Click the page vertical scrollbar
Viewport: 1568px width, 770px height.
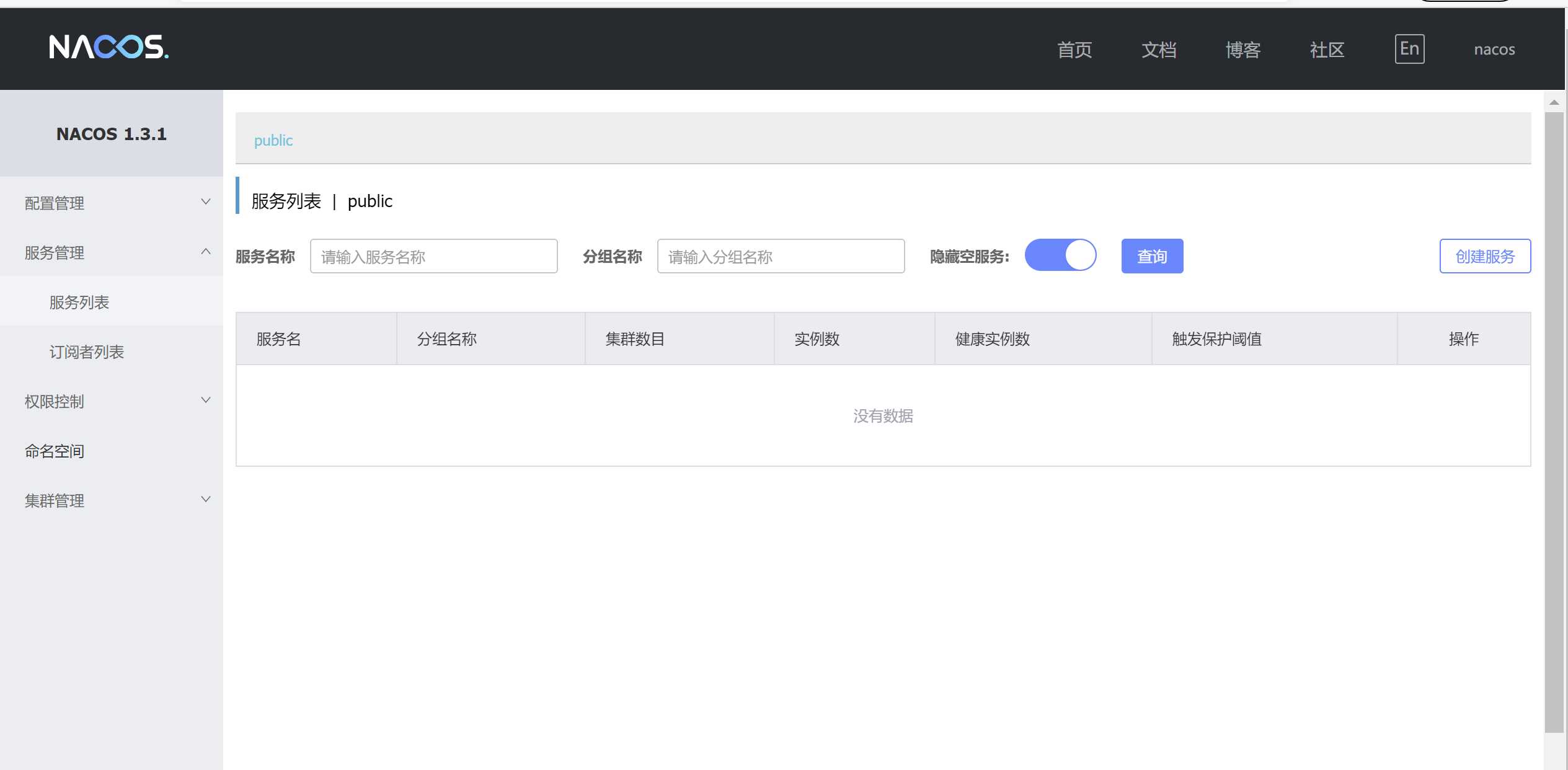point(1554,422)
